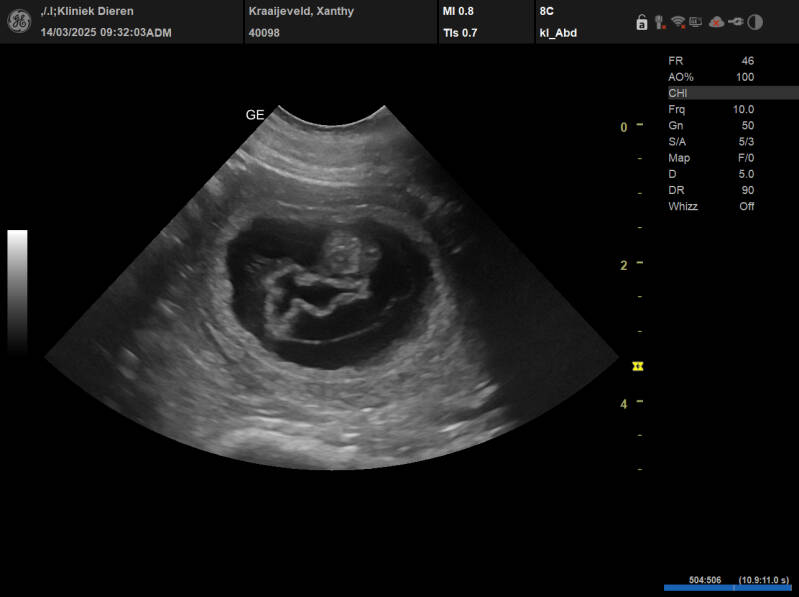Screen dimensions: 799x597
Task: Click the blue cine progress bar
Action: pos(727,588)
